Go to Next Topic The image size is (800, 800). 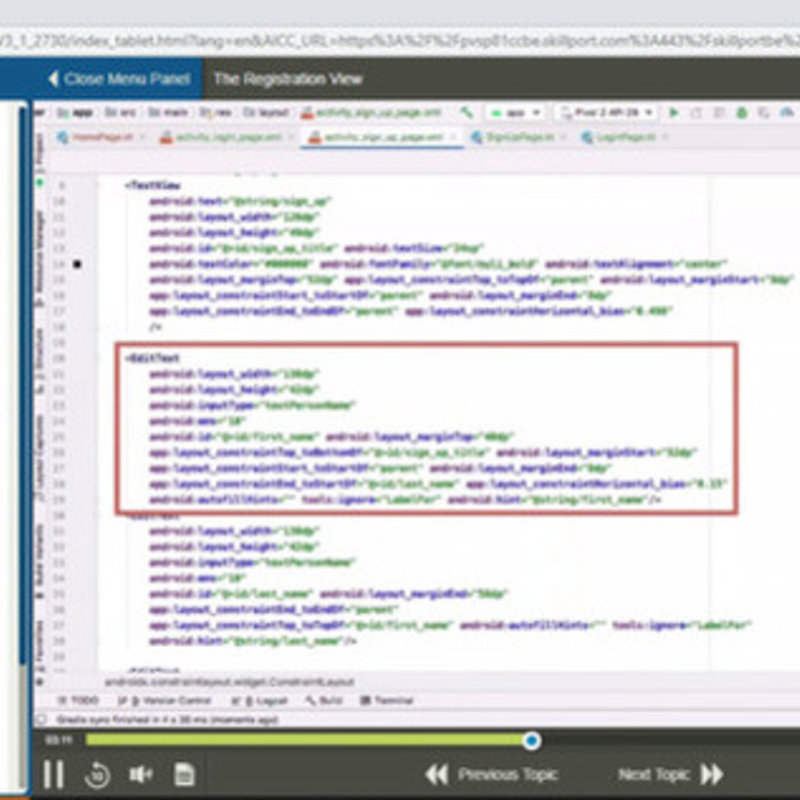671,774
